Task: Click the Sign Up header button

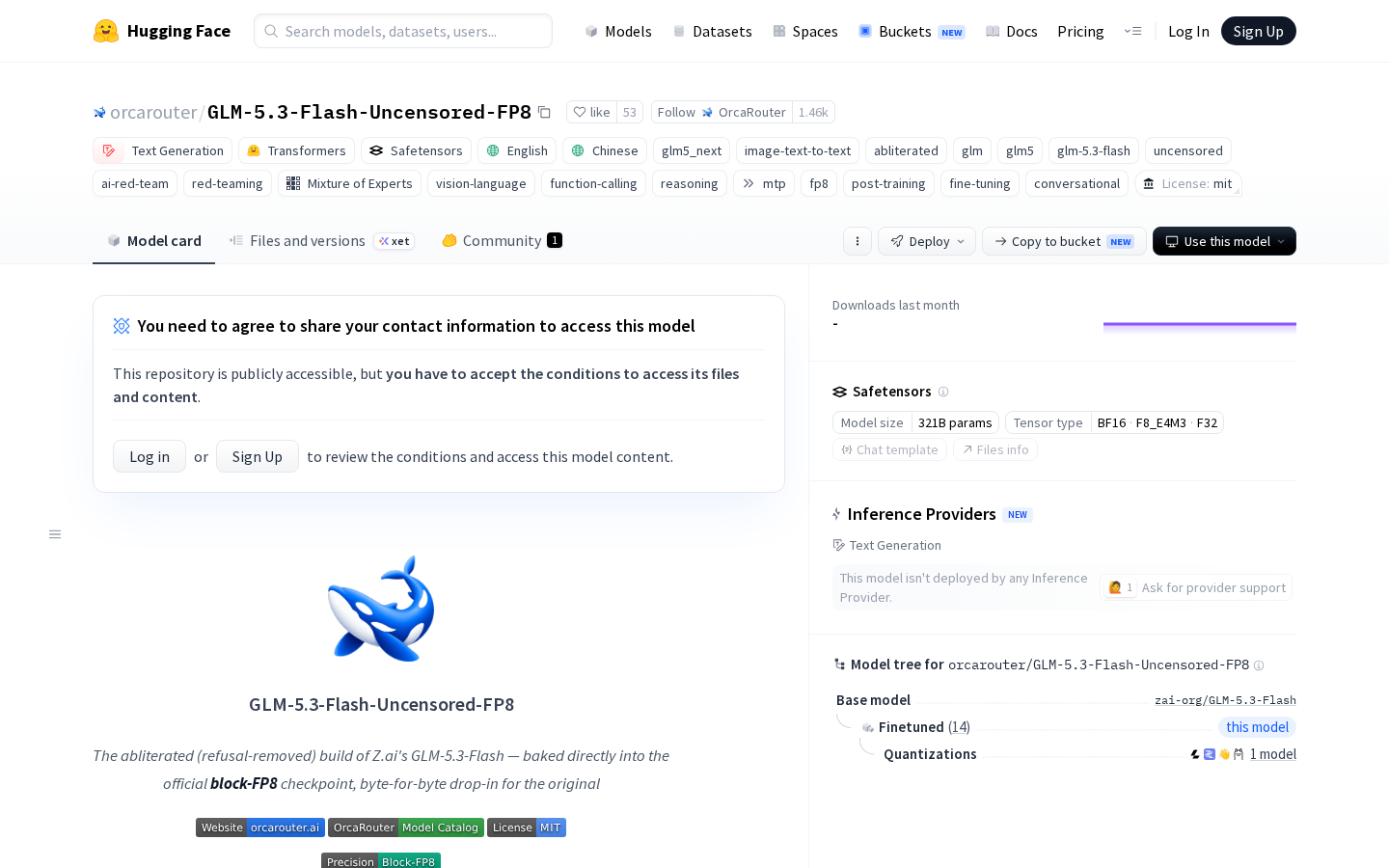Action: [x=1259, y=31]
